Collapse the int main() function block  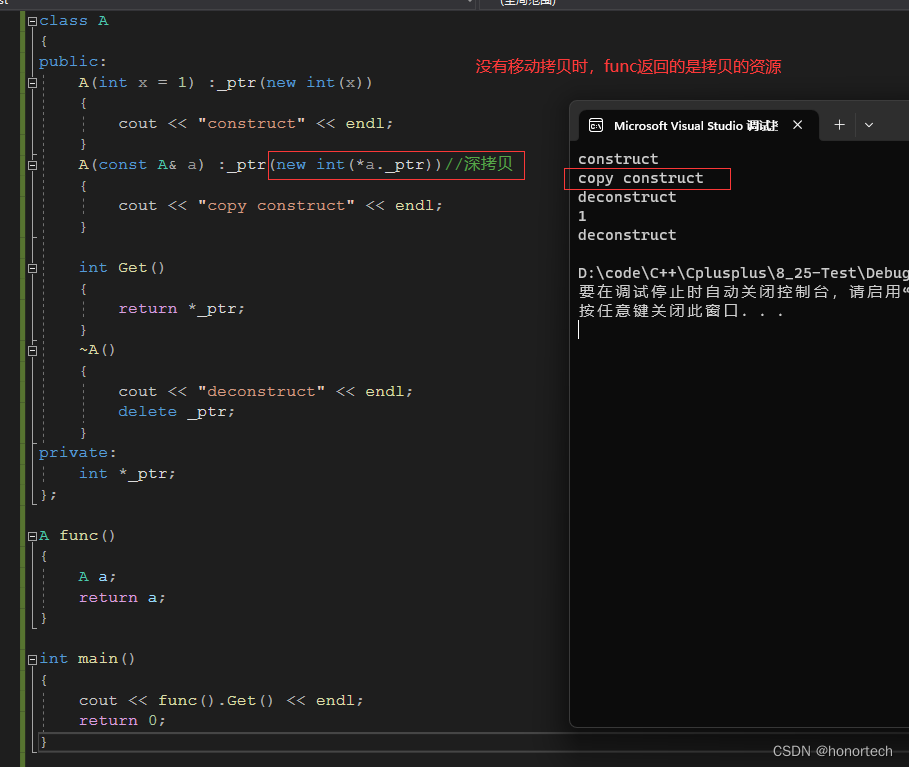point(32,660)
